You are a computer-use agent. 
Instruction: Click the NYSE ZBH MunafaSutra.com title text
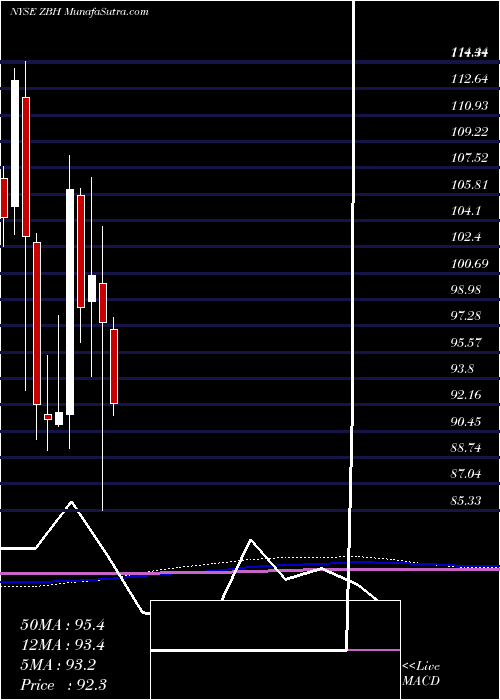click(79, 12)
